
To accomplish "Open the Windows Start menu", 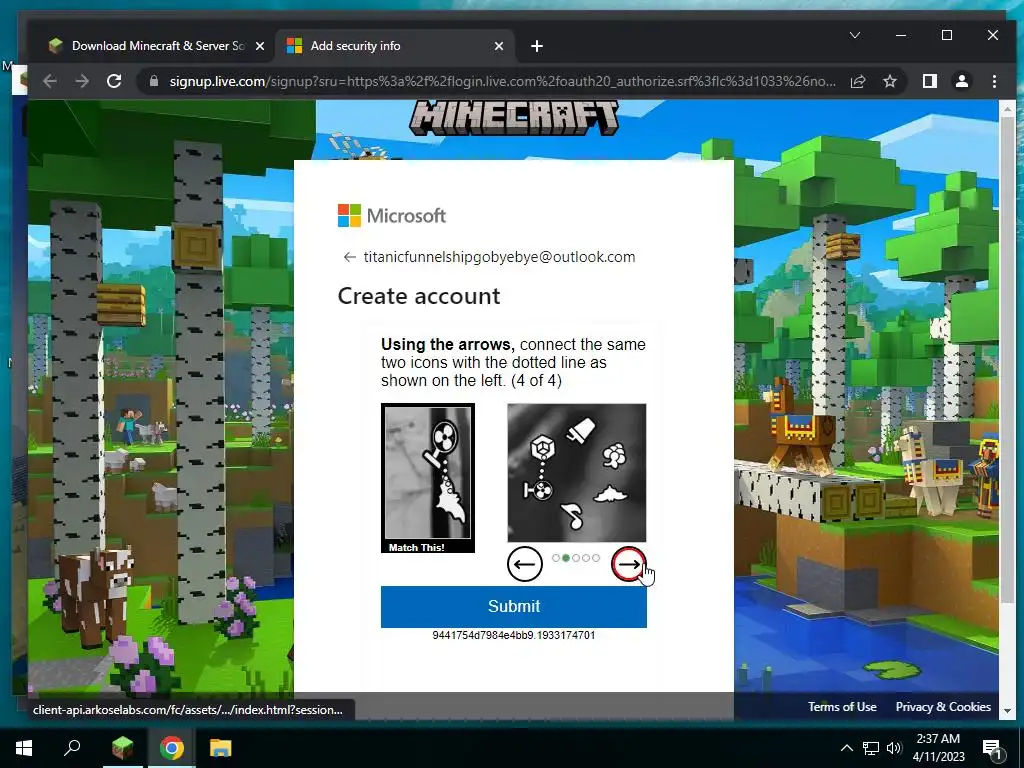I will coord(24,748).
